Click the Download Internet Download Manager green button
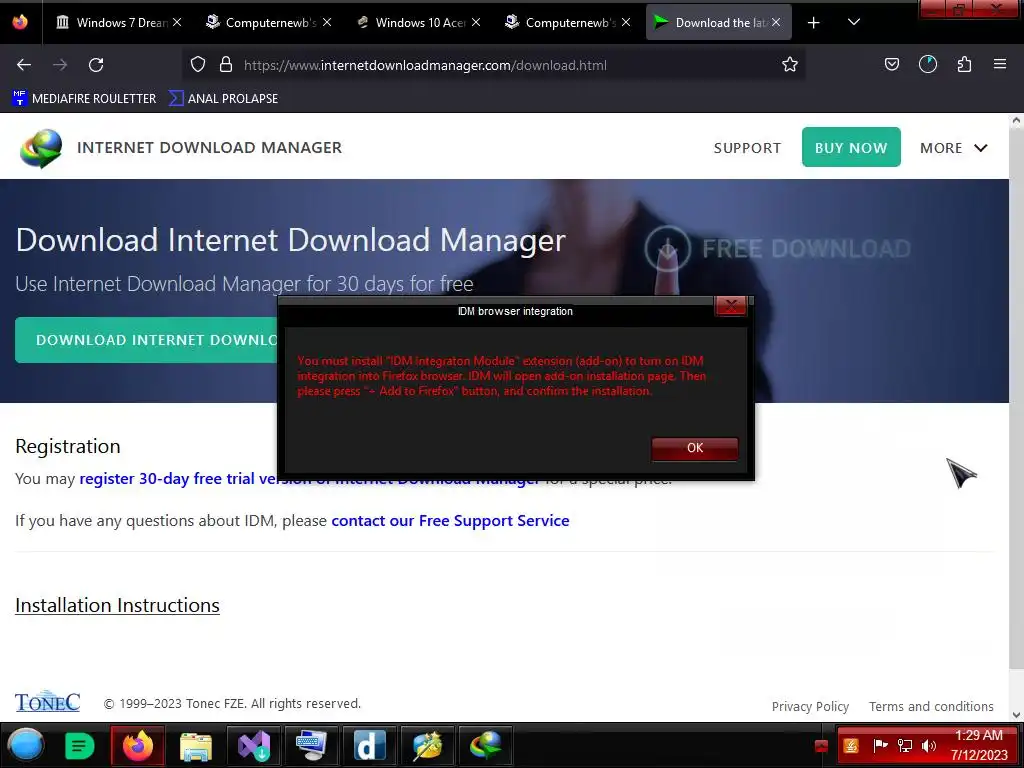1024x768 pixels. 147,340
